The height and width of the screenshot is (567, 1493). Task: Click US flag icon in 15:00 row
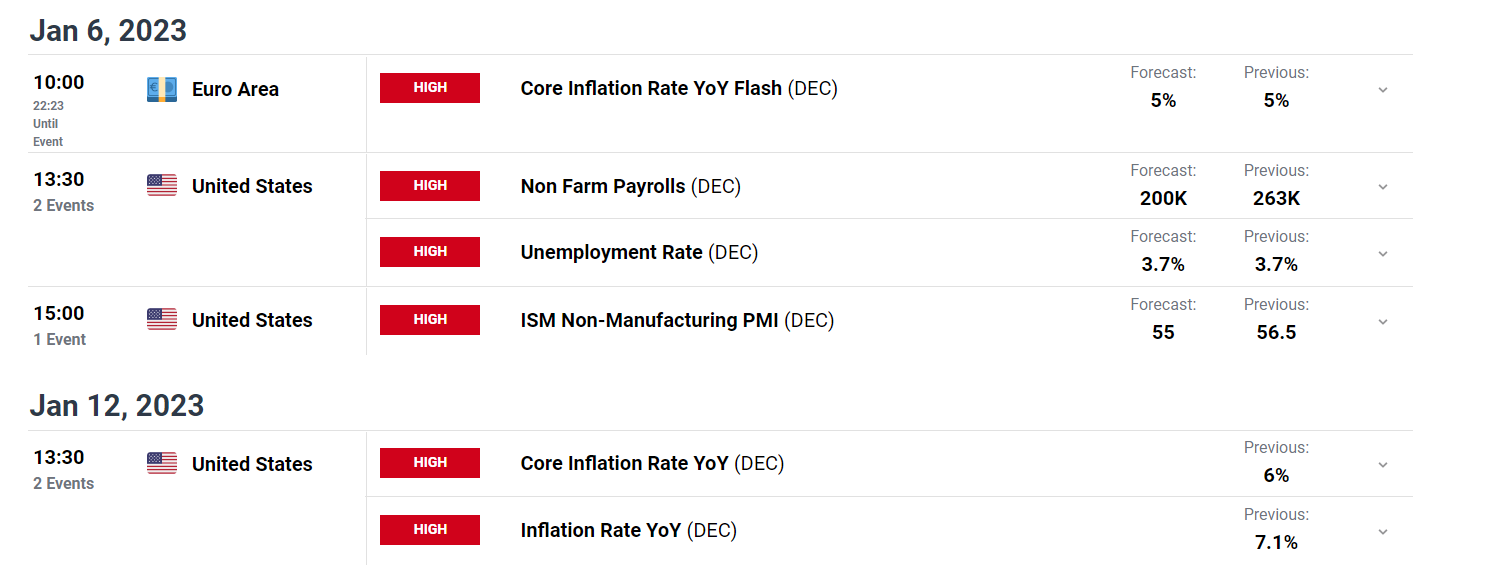[x=162, y=319]
